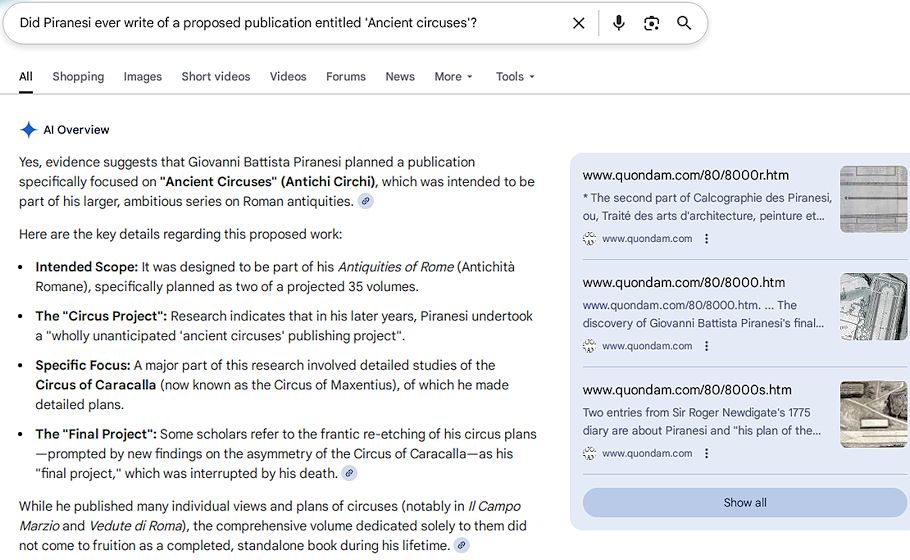Open the www.quondam.com/80/8000r.htm link
The height and width of the screenshot is (560, 910).
685,175
